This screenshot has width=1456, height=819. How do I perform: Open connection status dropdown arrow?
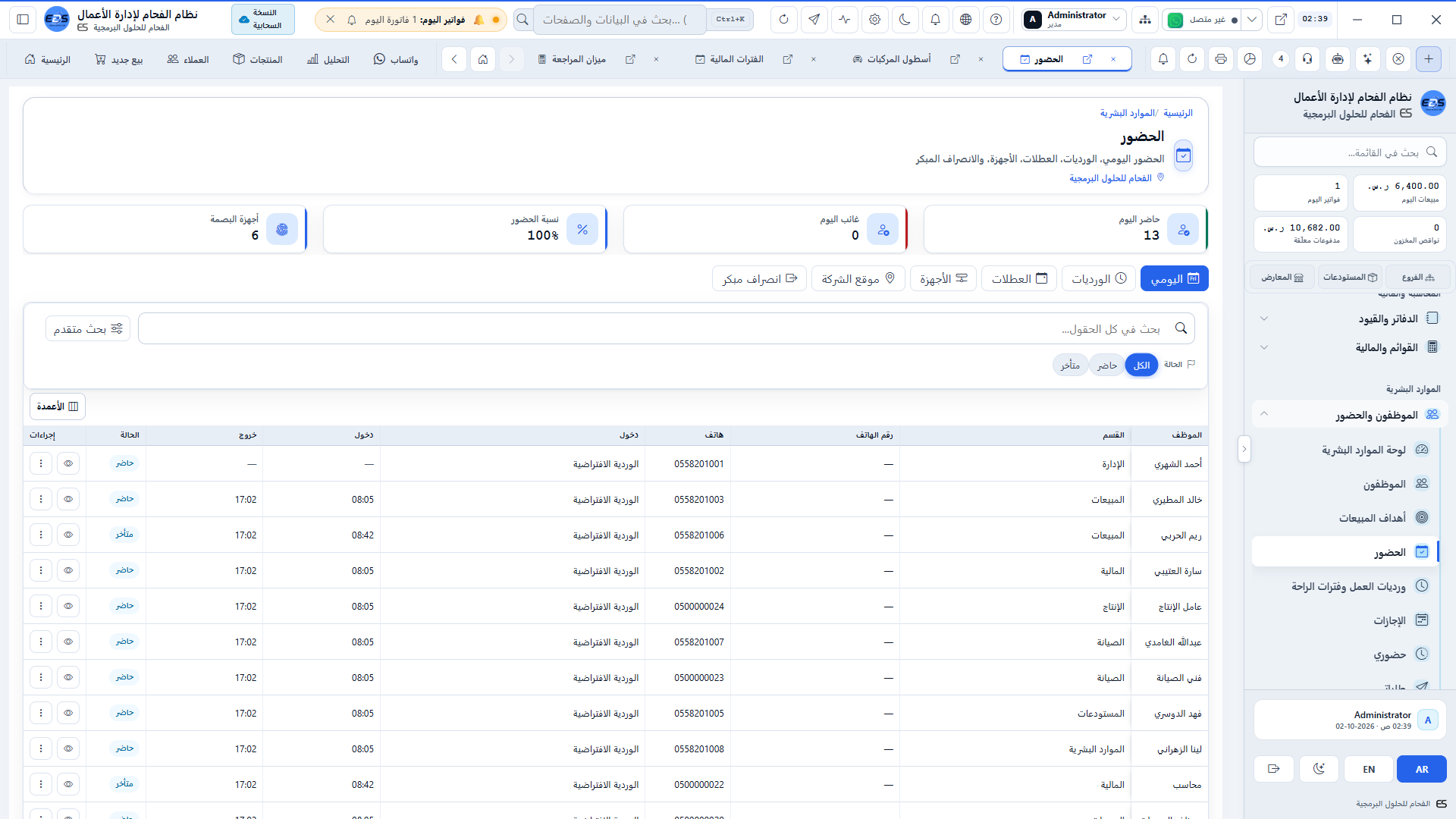(1252, 20)
